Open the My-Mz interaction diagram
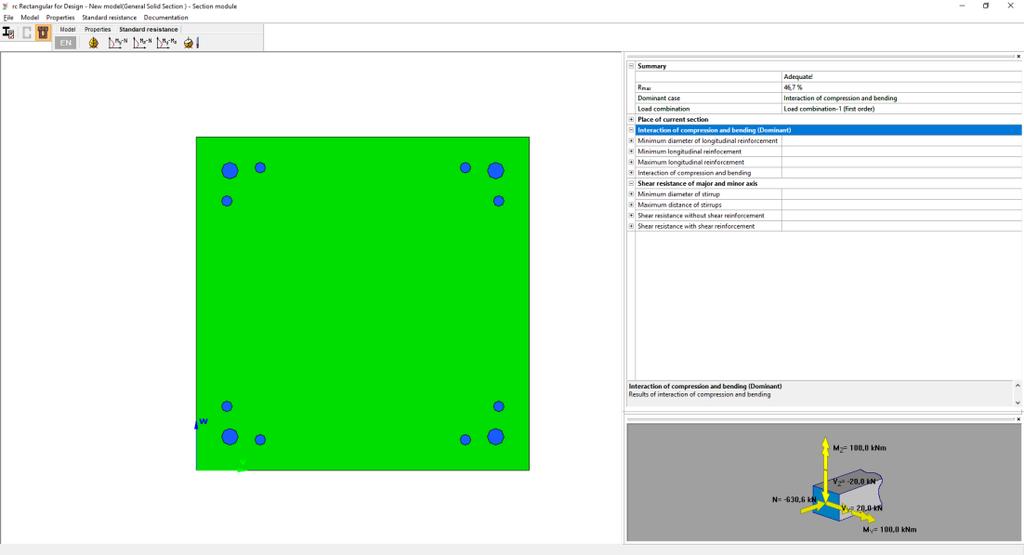Image resolution: width=1024 pixels, height=555 pixels. point(167,43)
